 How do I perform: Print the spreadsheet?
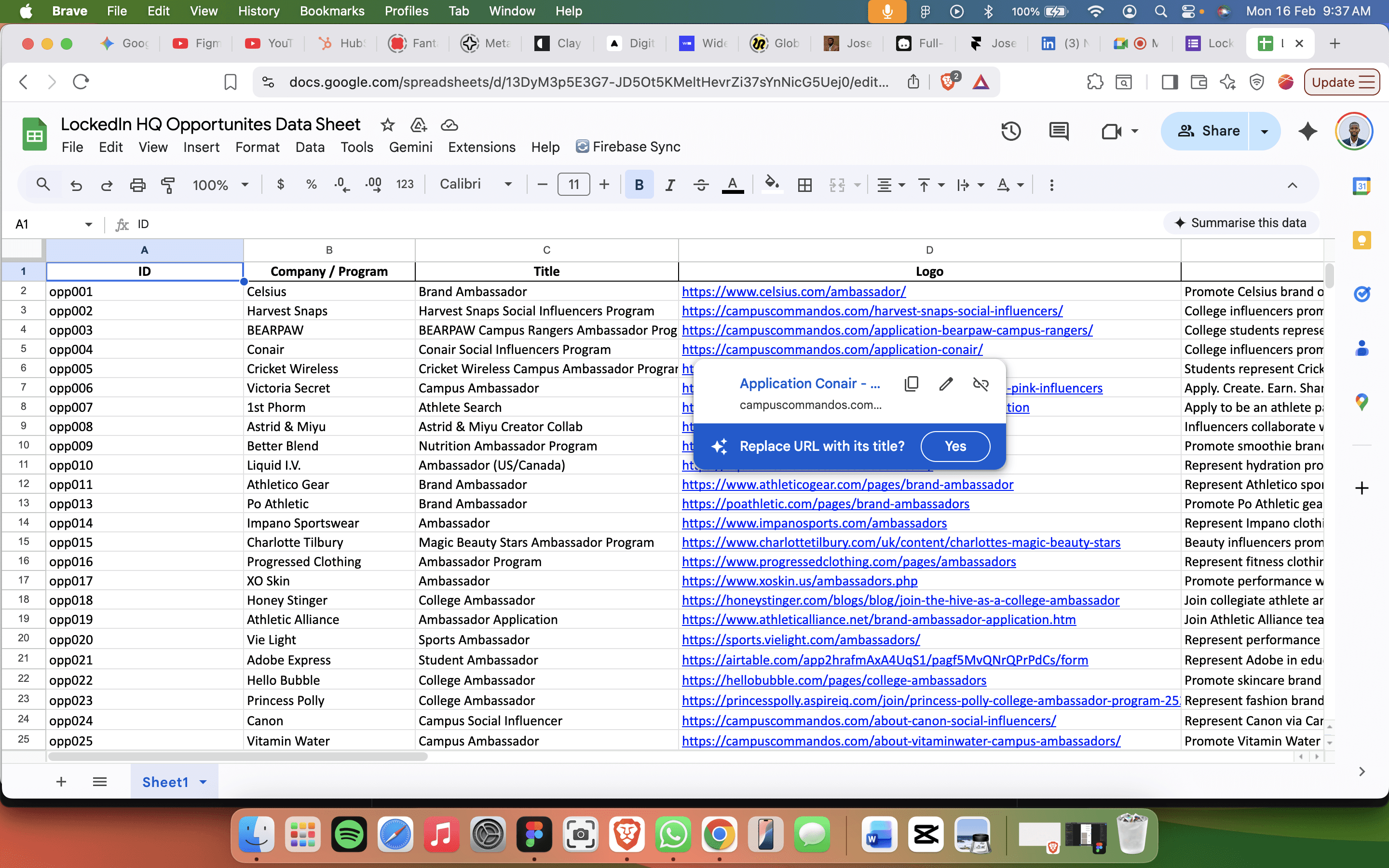138,184
